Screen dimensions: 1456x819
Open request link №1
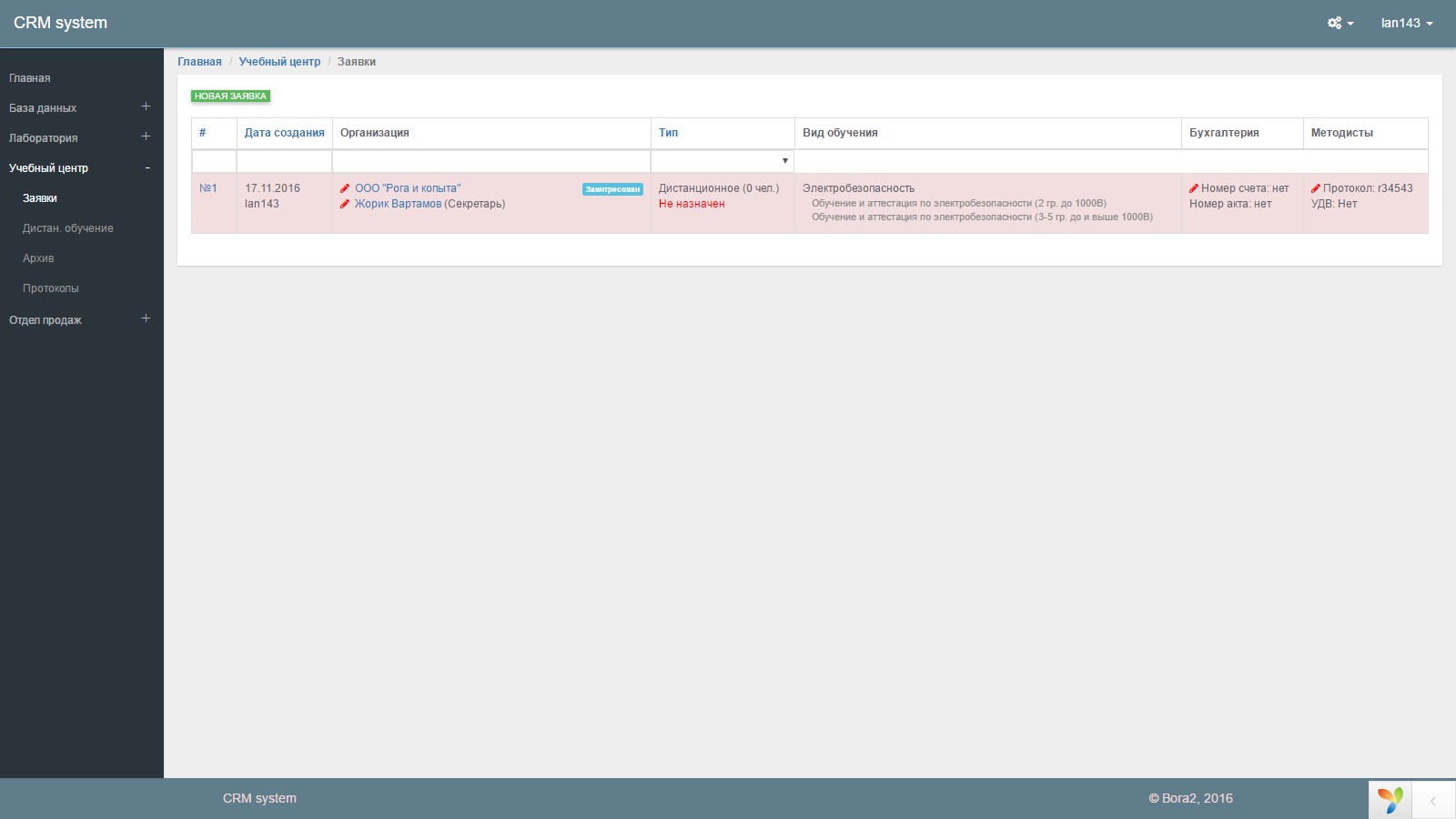[208, 188]
